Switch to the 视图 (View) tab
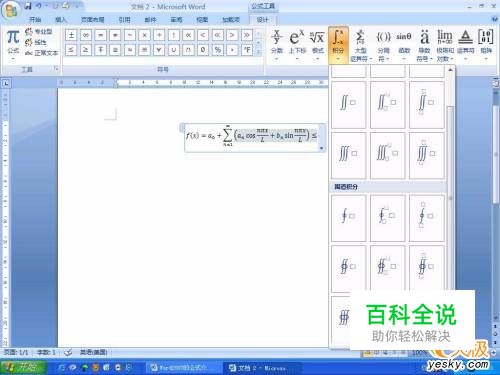This screenshot has height=375, width=500. [202, 20]
